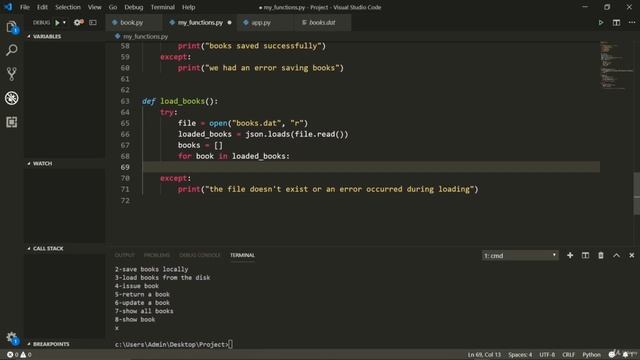Open the Selection menu

(68, 7)
